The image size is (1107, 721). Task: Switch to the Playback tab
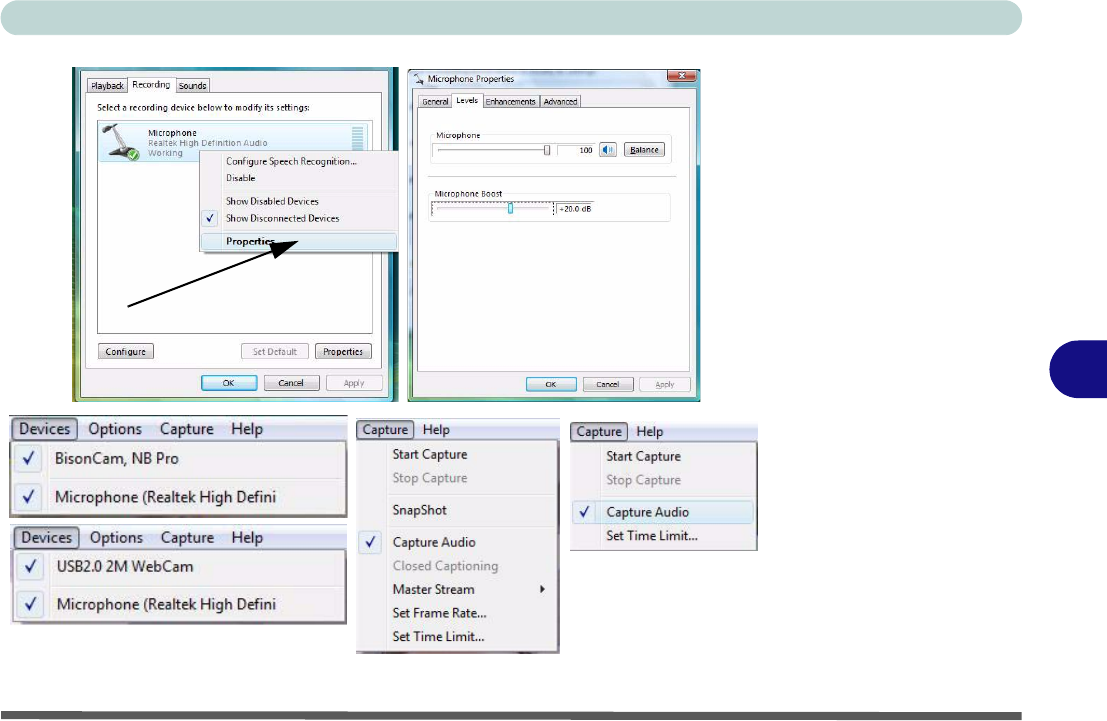pyautogui.click(x=107, y=85)
